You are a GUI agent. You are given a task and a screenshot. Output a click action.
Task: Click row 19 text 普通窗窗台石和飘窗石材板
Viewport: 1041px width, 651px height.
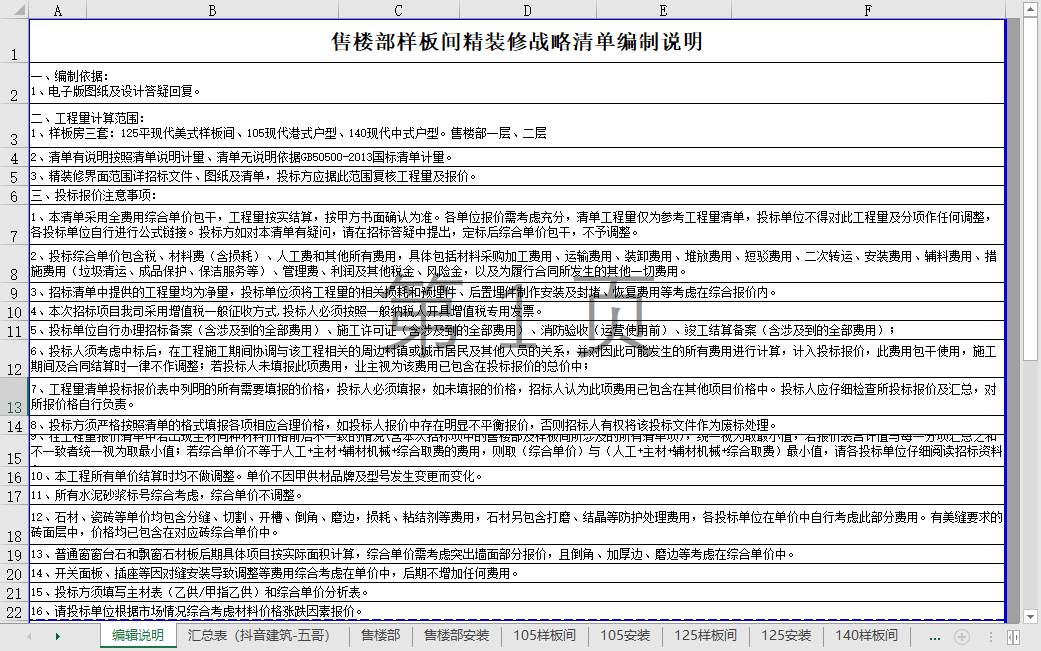pyautogui.click(x=412, y=554)
